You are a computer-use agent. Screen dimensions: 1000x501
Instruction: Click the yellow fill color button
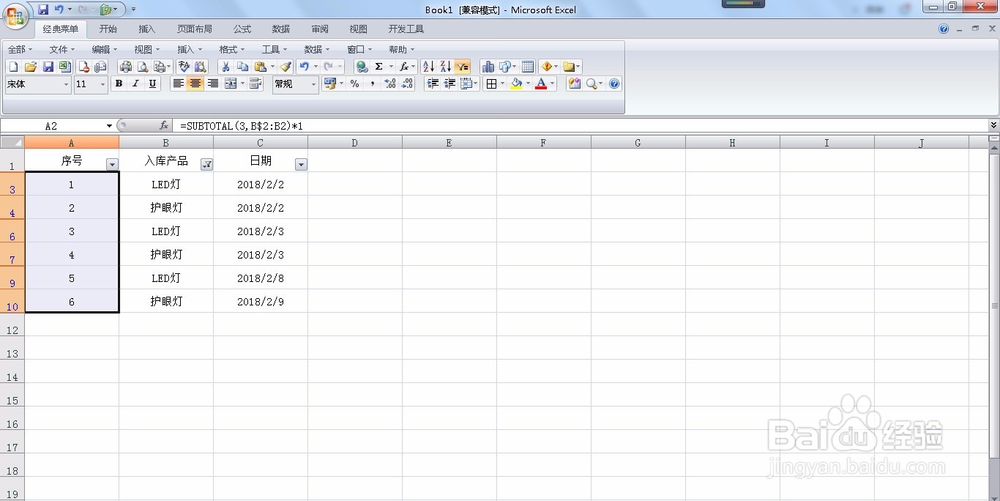tap(516, 84)
